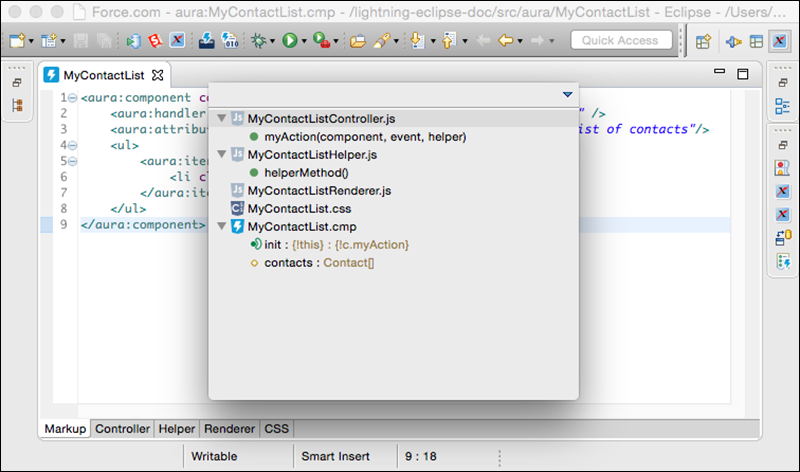Select the init handler entry

click(x=336, y=245)
